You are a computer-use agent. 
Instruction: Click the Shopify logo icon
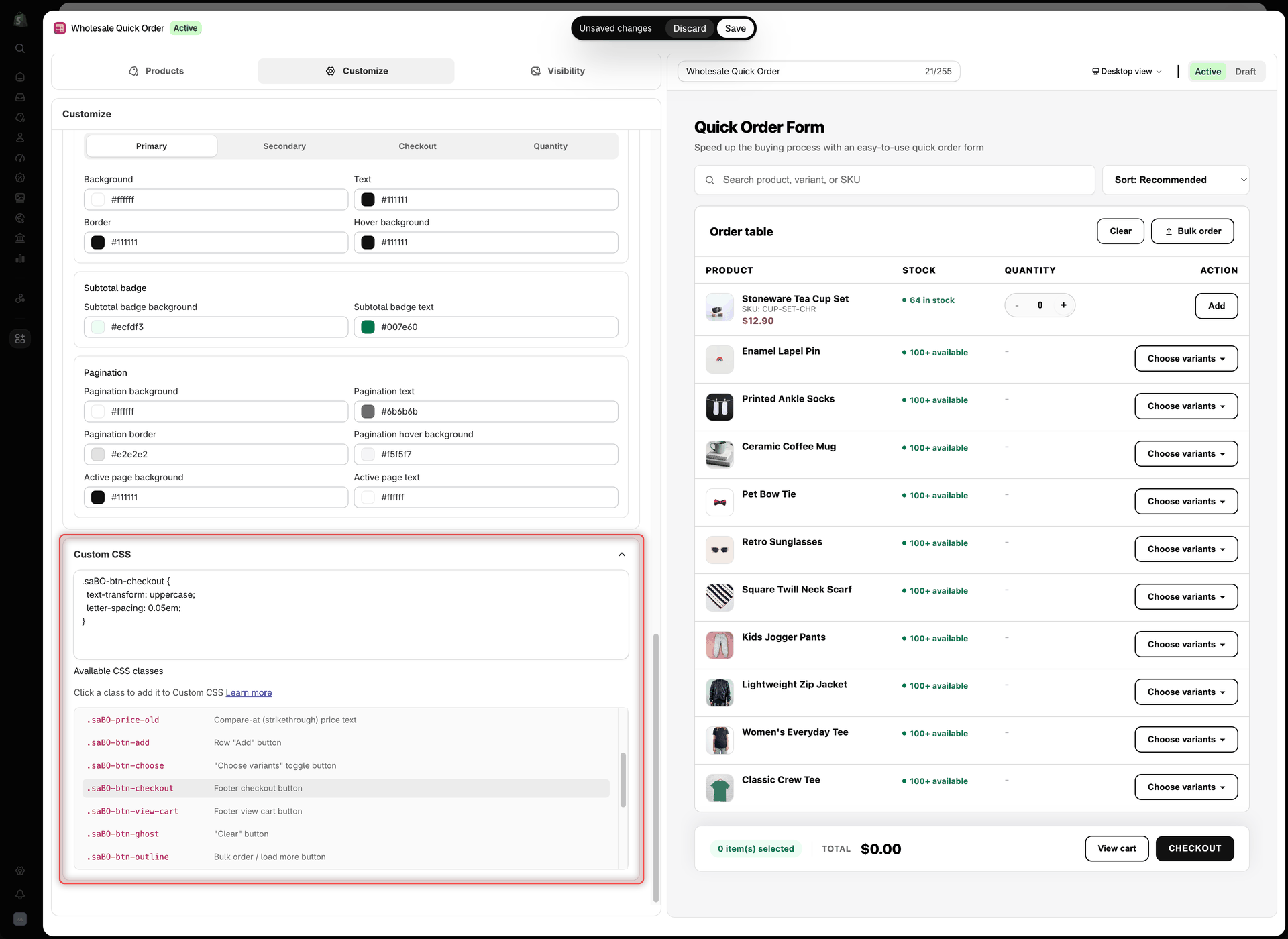pos(20,19)
